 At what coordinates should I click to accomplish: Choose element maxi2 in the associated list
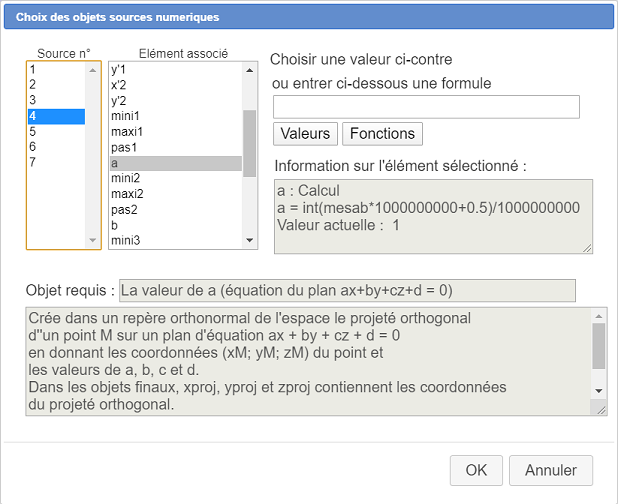(176, 194)
